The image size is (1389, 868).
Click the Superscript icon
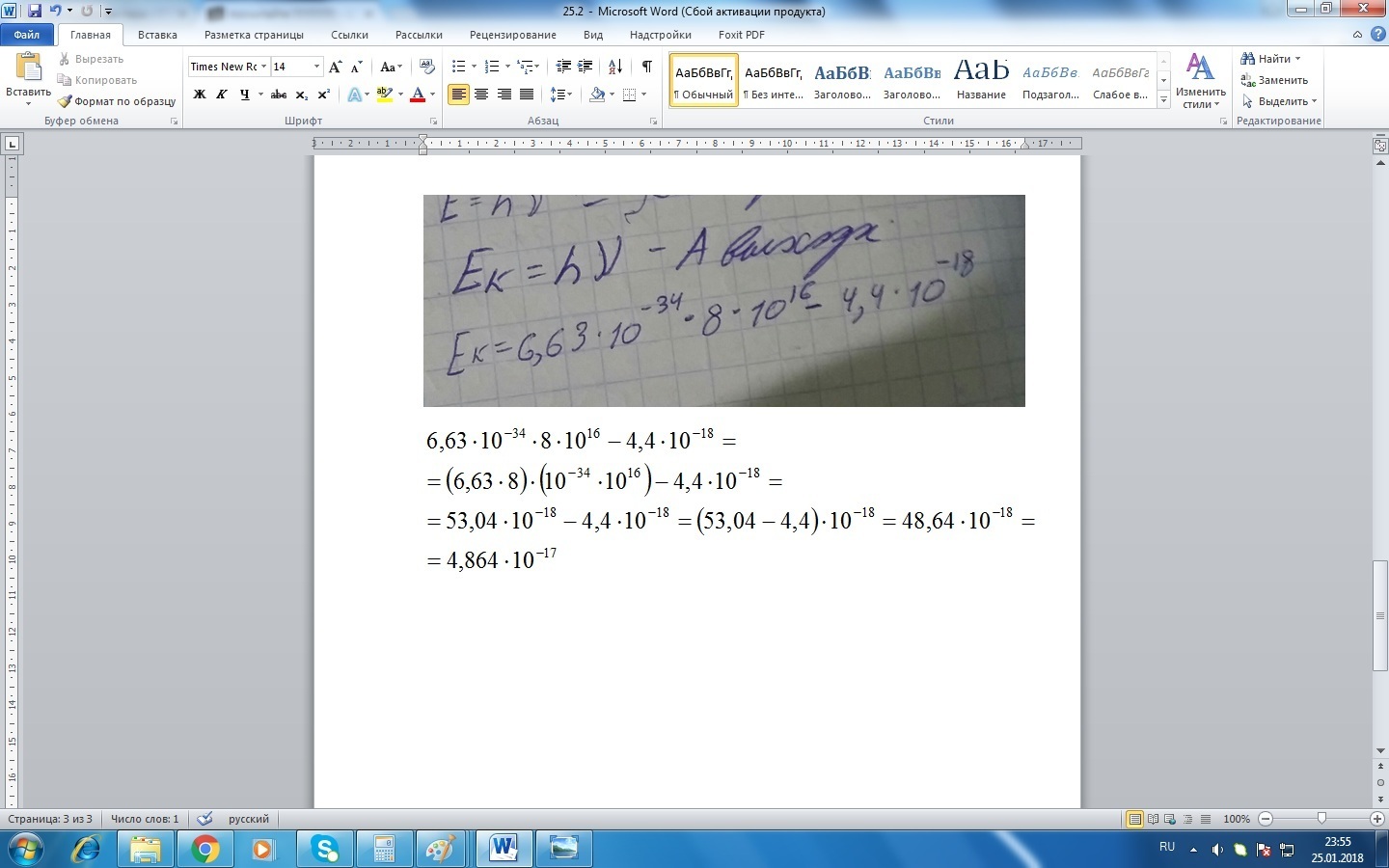click(x=324, y=95)
